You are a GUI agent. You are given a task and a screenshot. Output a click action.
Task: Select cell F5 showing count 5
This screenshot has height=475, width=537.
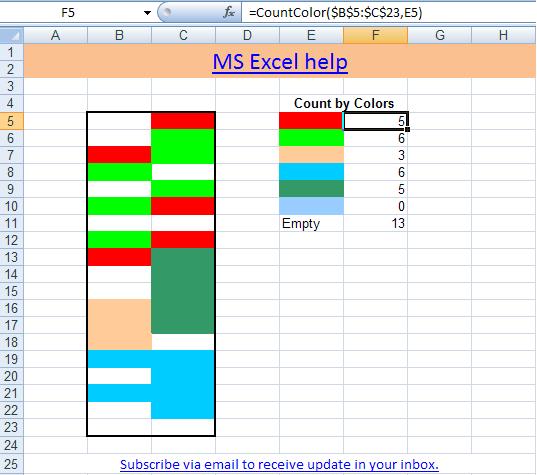pyautogui.click(x=375, y=121)
